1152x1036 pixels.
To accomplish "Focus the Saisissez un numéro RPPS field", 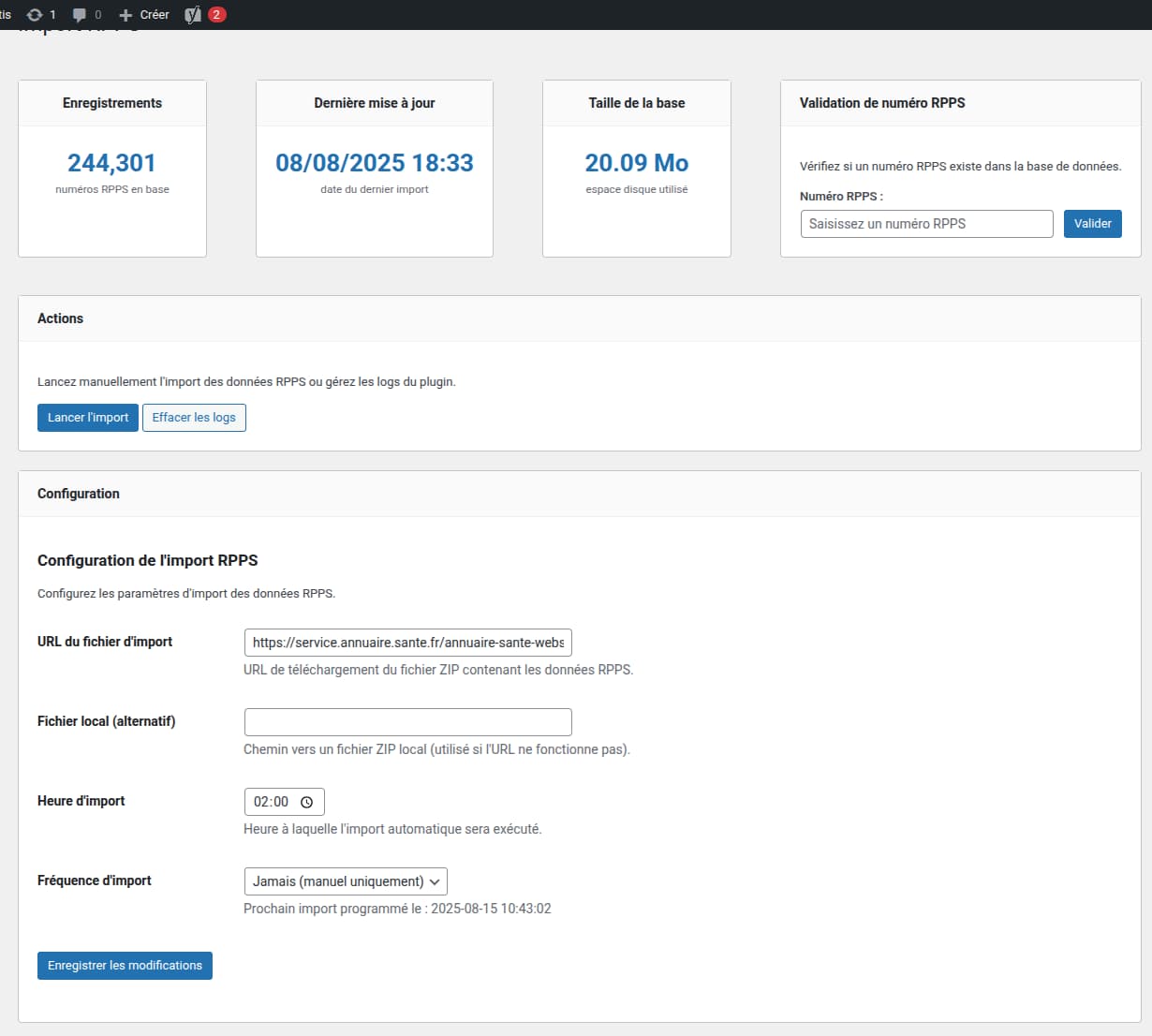I will [926, 224].
